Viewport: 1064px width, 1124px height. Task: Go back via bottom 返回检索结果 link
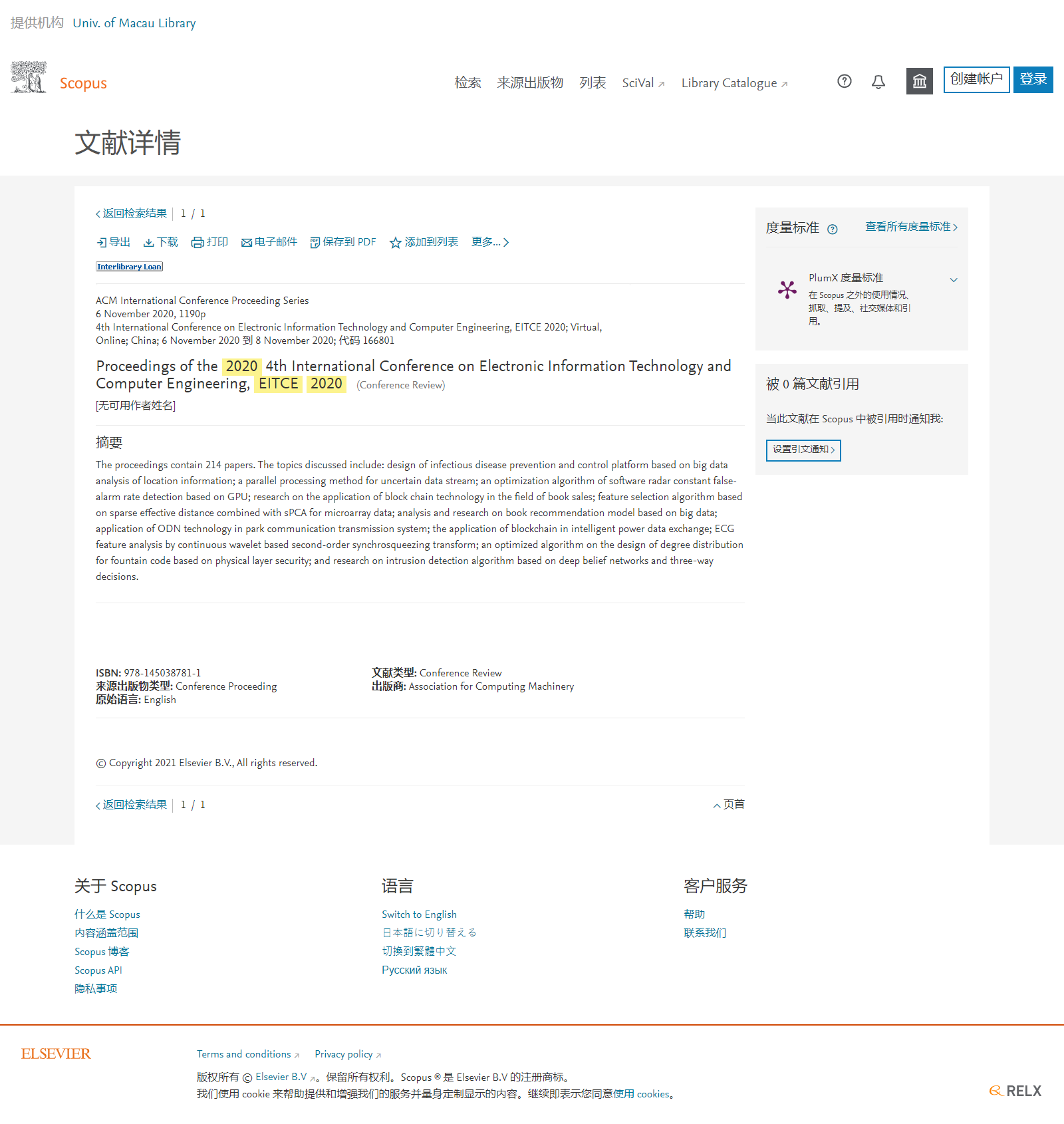(131, 805)
